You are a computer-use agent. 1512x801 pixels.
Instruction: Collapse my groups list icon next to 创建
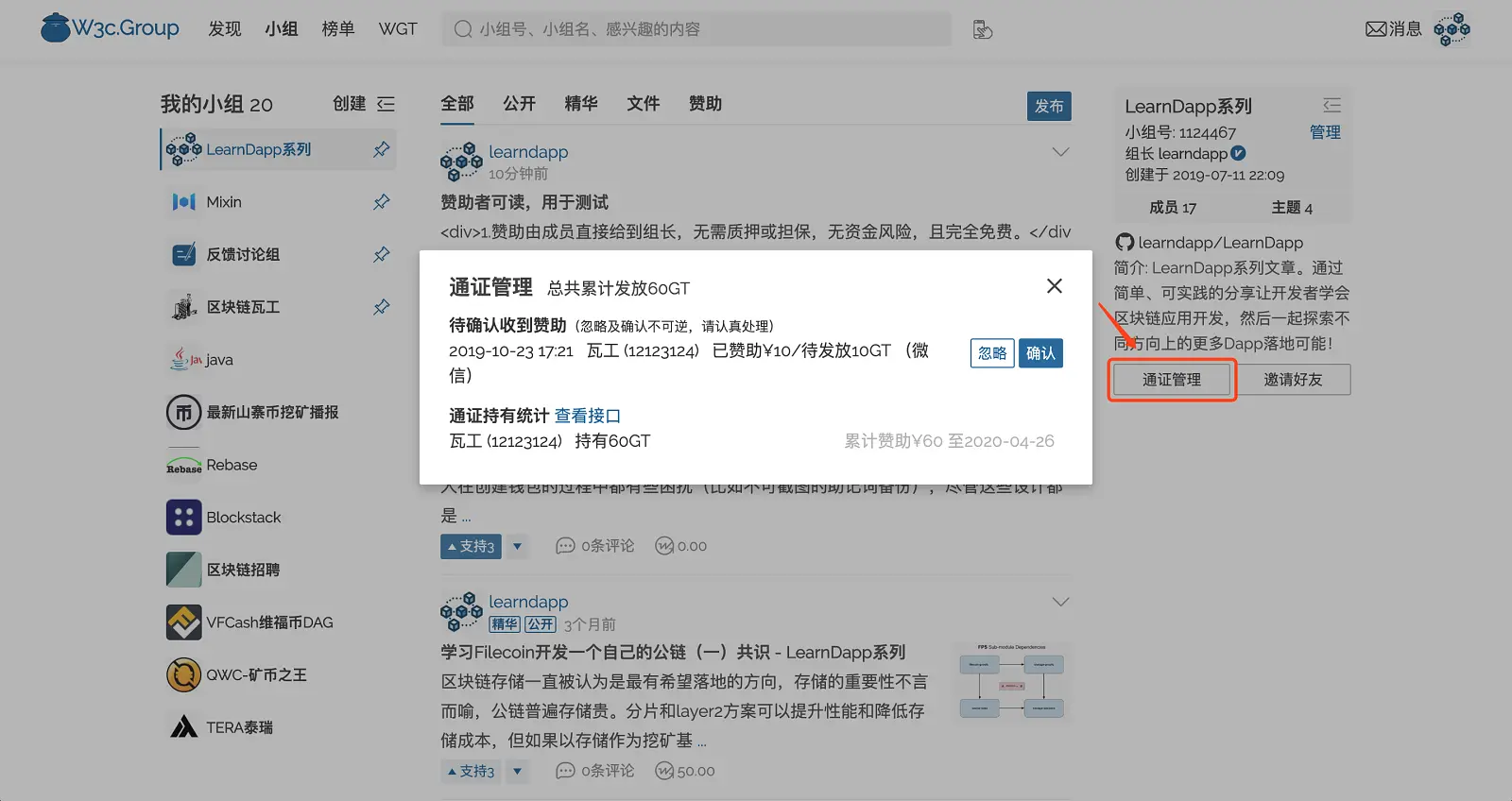[386, 104]
